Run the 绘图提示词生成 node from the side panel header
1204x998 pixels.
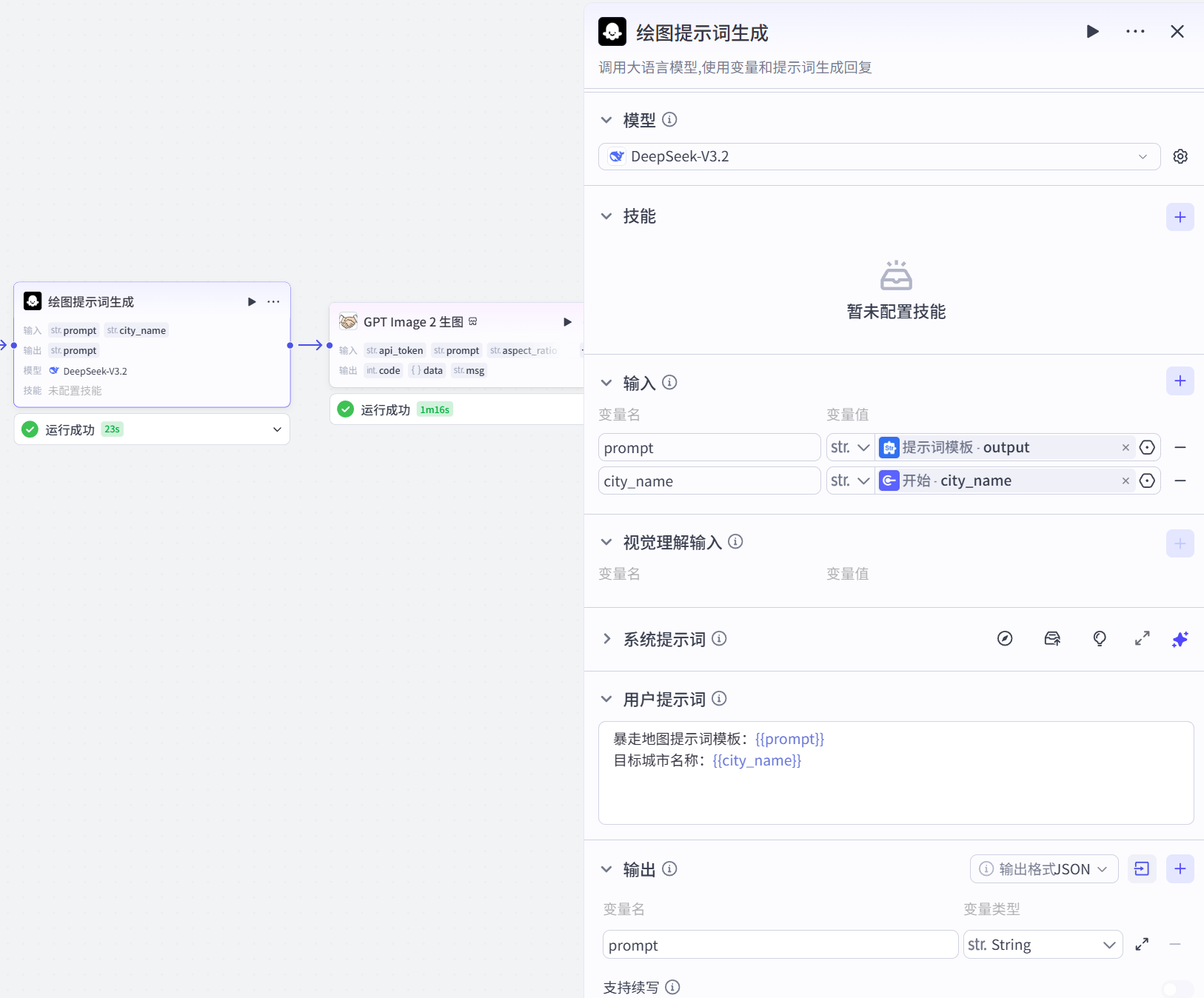[x=1092, y=32]
